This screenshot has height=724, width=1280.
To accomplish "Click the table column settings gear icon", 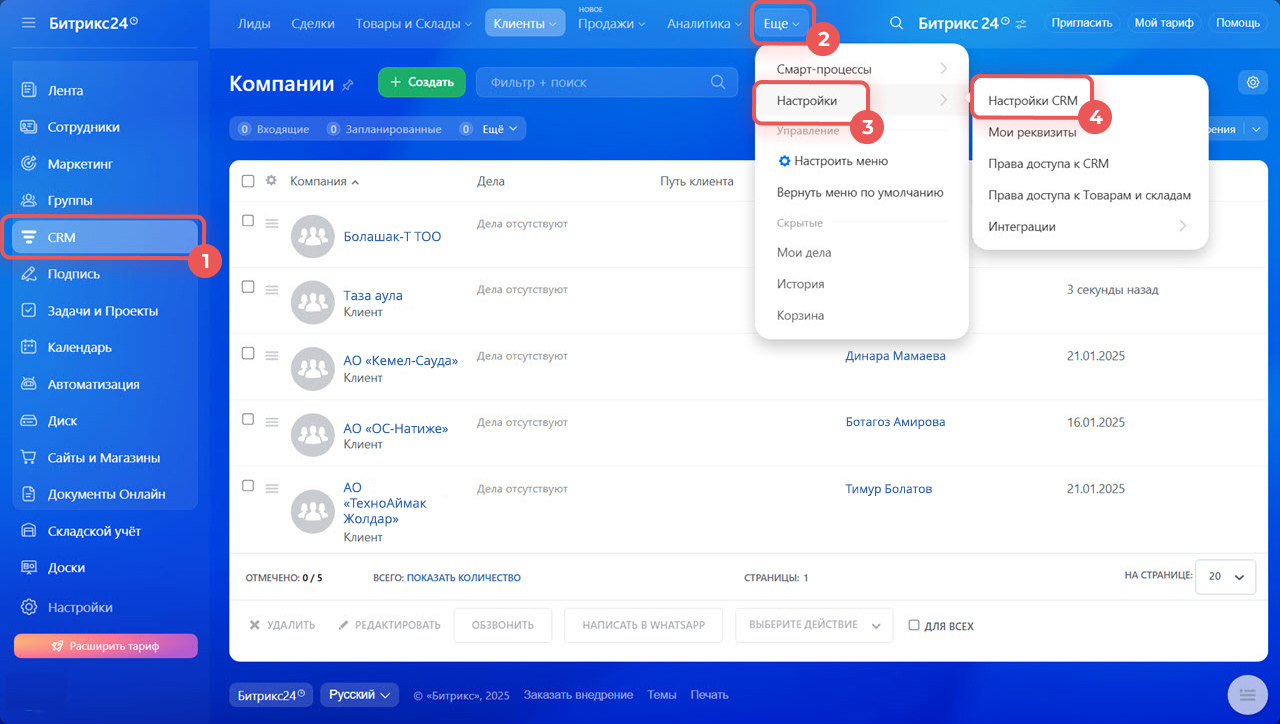I will pyautogui.click(x=271, y=181).
